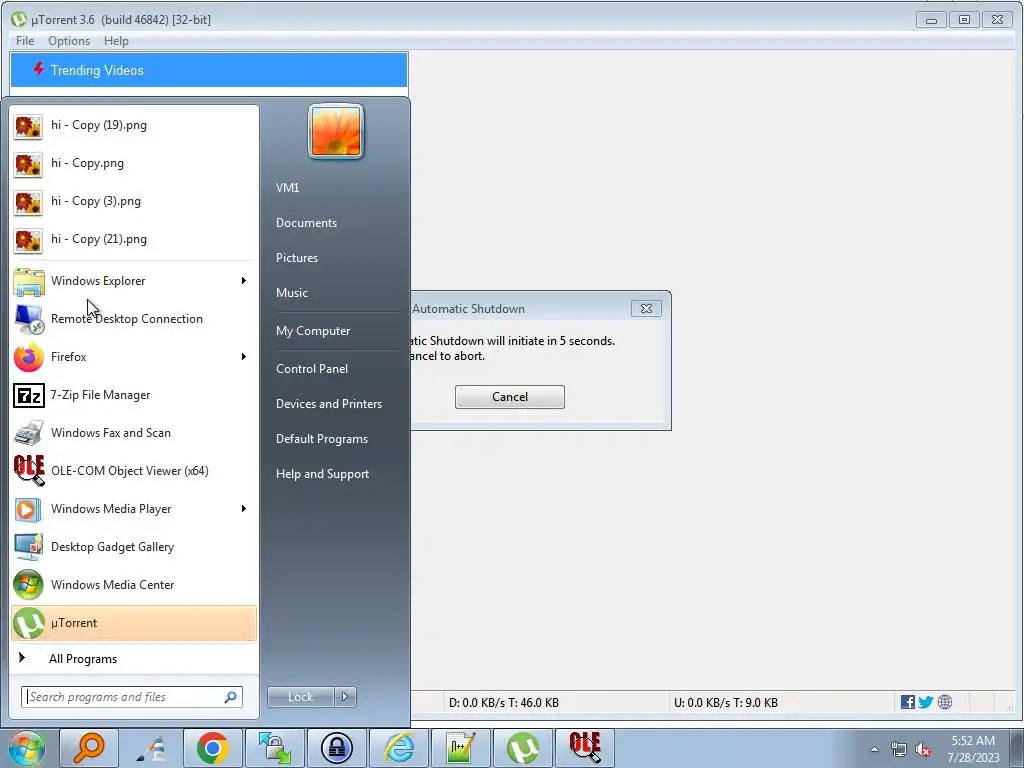The image size is (1024, 768).
Task: Cancel the Automatic Shutdown
Action: coord(509,397)
